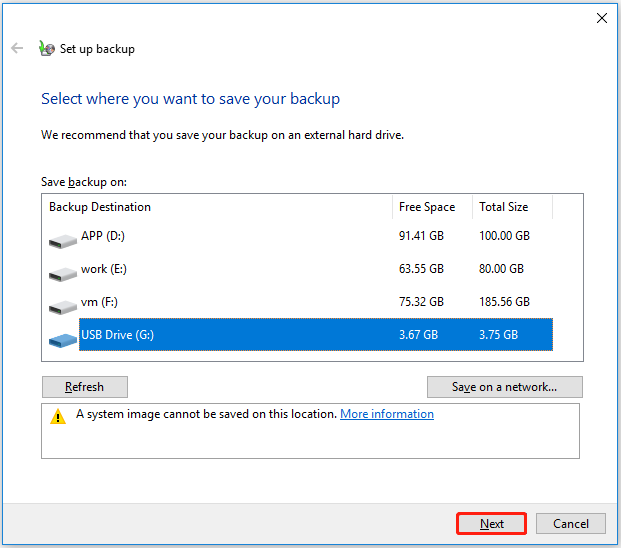The image size is (621, 548).
Task: Click the back arrow icon
Action: click(17, 48)
